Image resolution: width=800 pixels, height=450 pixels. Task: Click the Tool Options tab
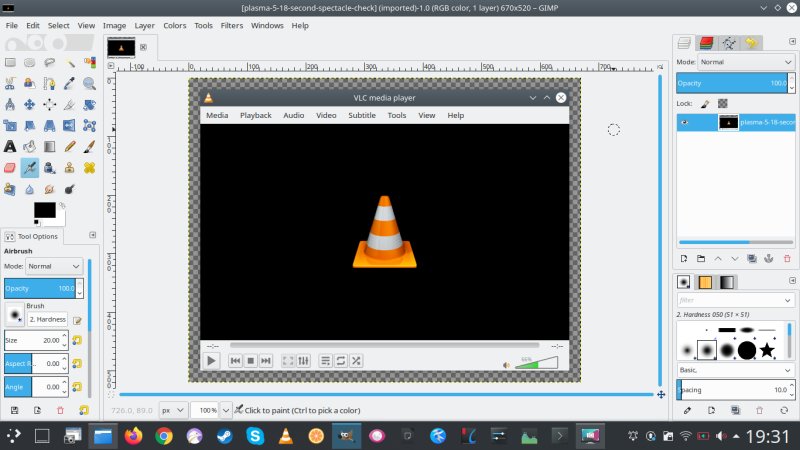(x=34, y=236)
